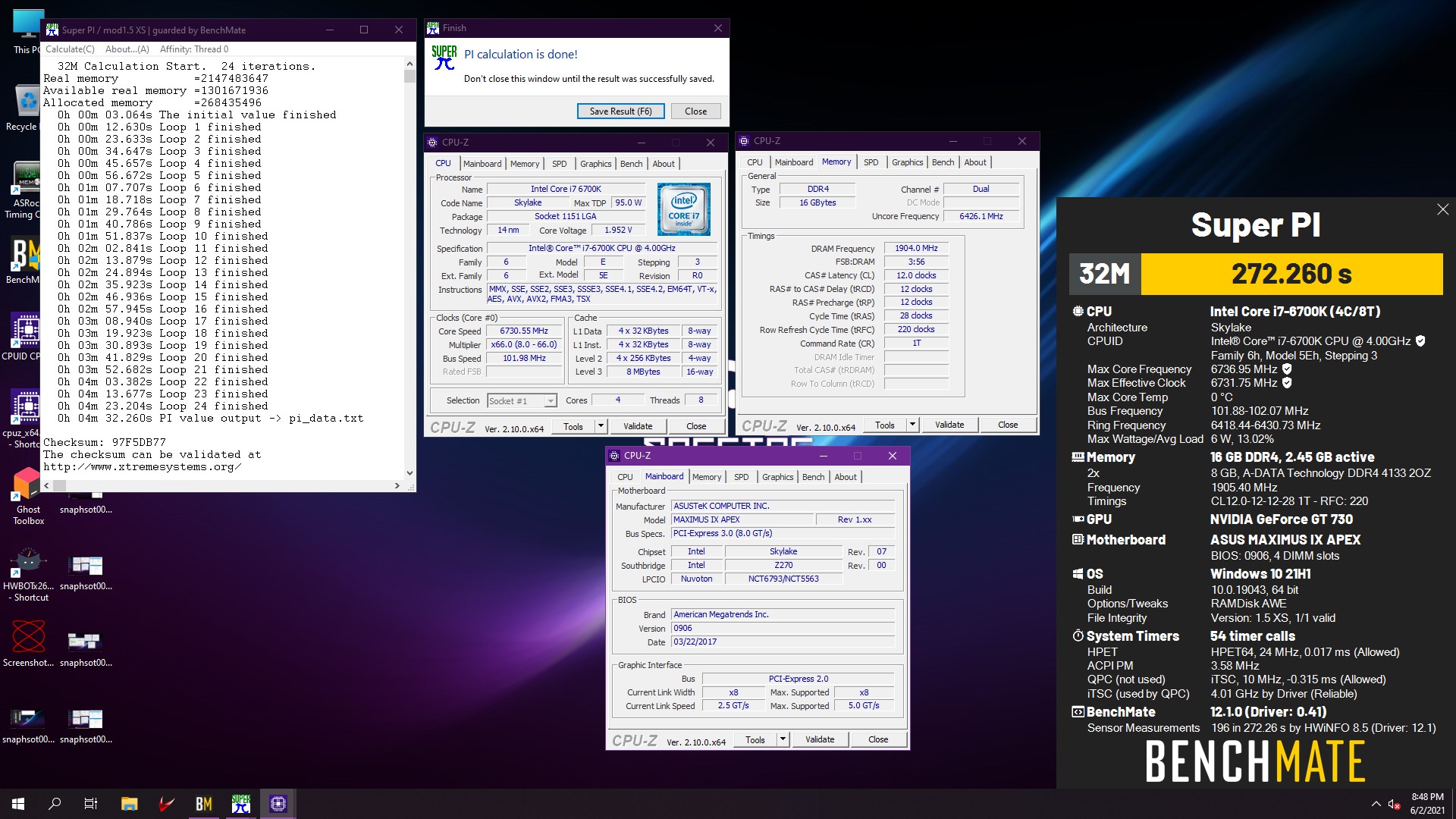This screenshot has height=819, width=1456.
Task: Click Validate in CPU-Z Mainboard window
Action: click(x=820, y=739)
